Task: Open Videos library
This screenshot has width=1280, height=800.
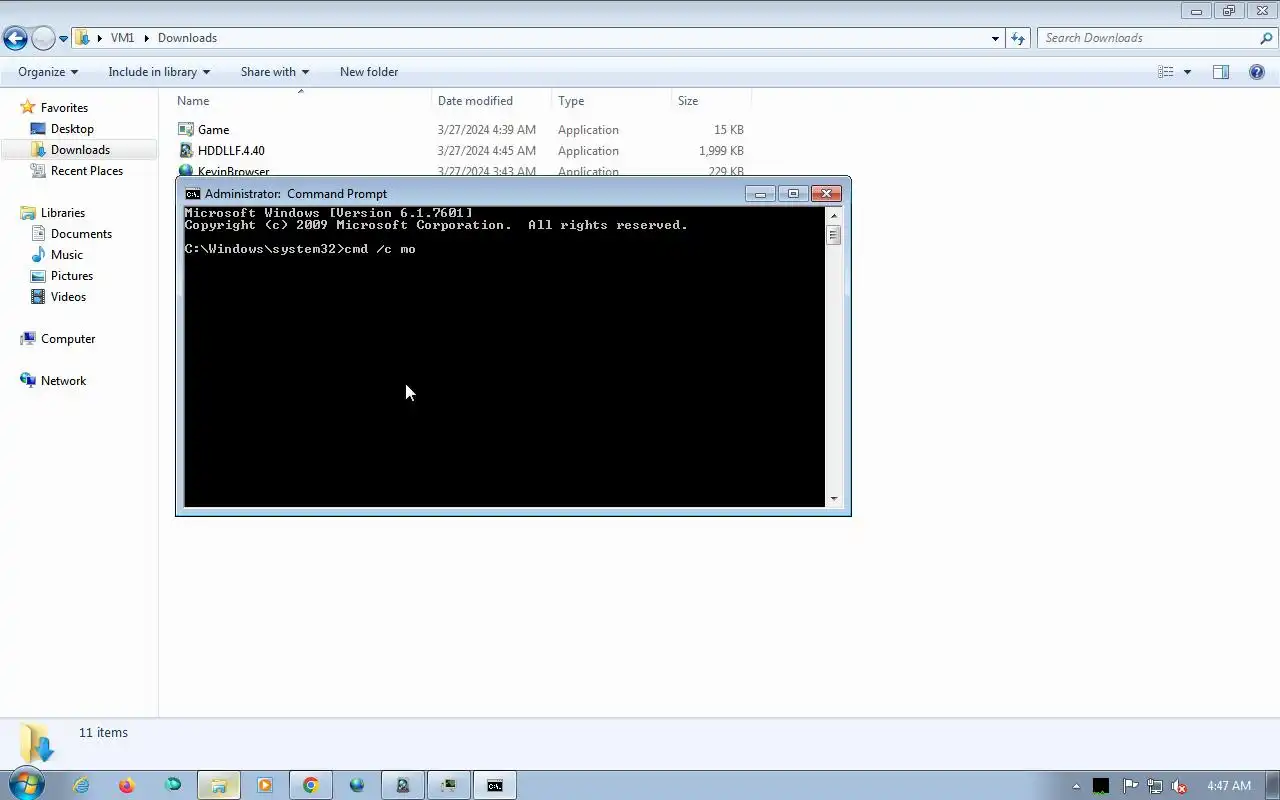Action: (x=68, y=297)
